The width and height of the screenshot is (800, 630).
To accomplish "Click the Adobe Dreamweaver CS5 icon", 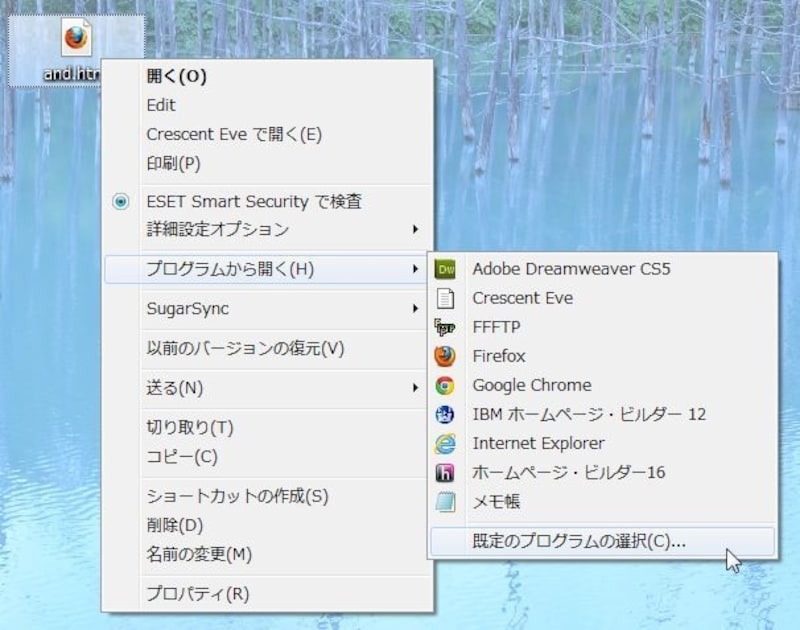I will [x=445, y=269].
